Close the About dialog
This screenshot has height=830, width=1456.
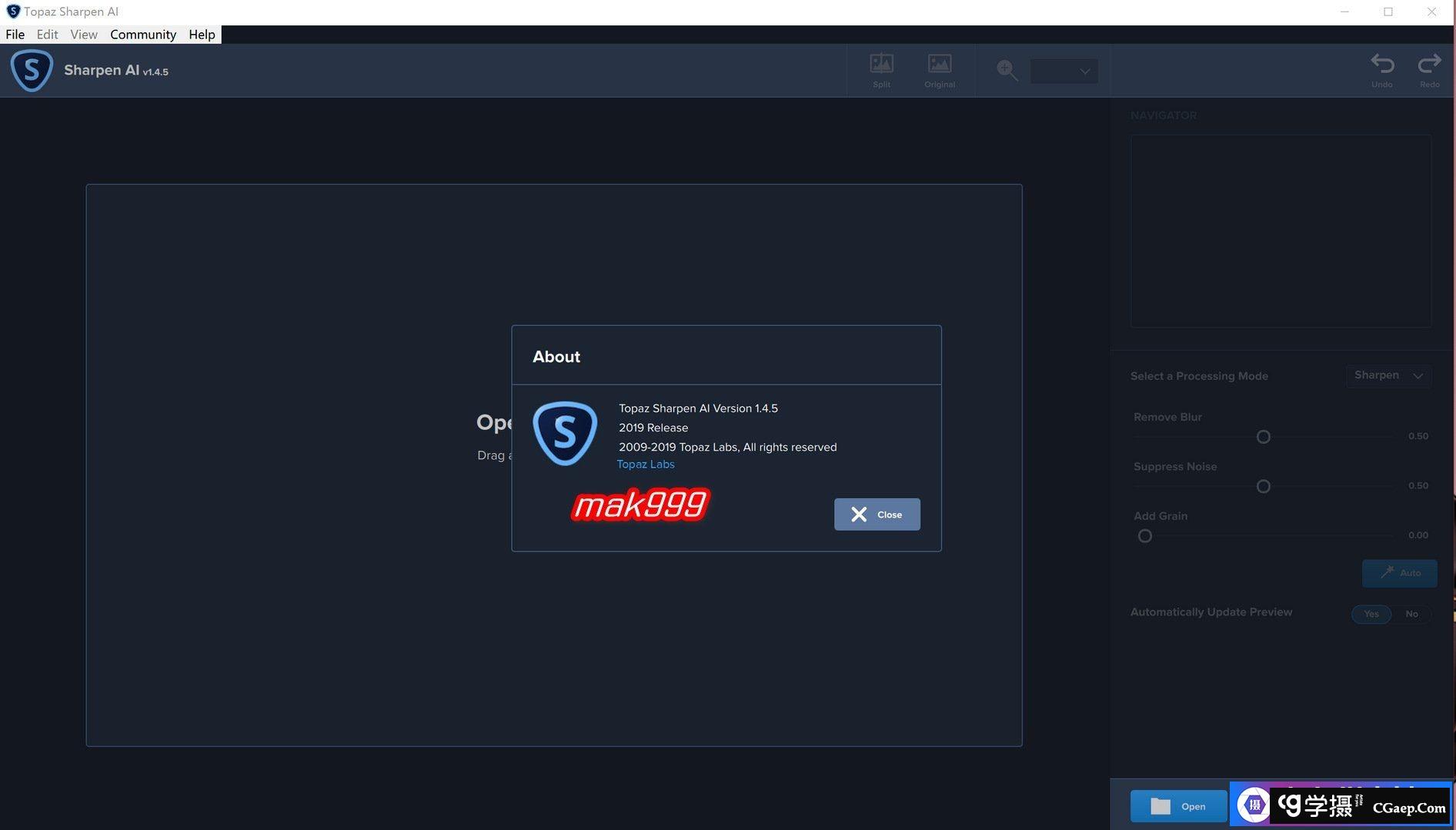pyautogui.click(x=877, y=515)
